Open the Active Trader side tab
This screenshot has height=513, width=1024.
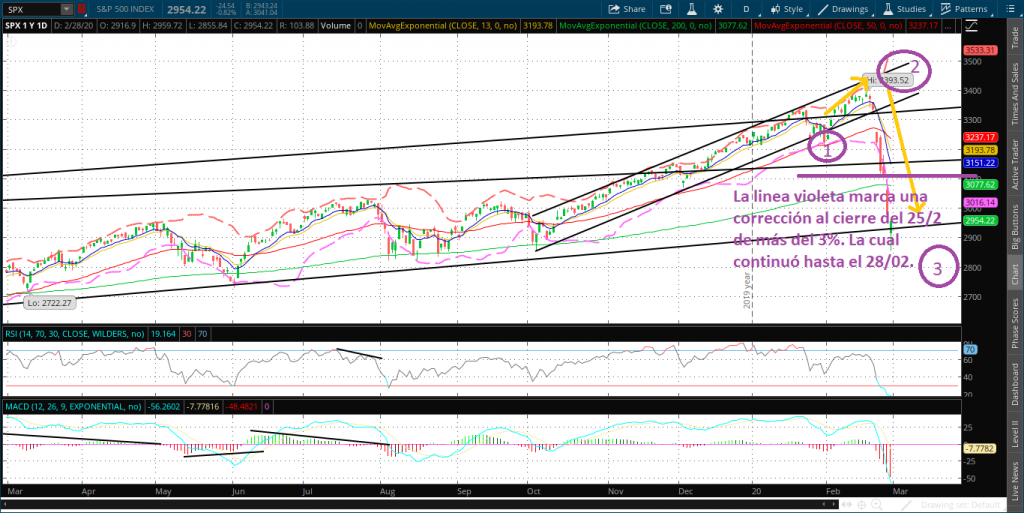tap(1015, 163)
